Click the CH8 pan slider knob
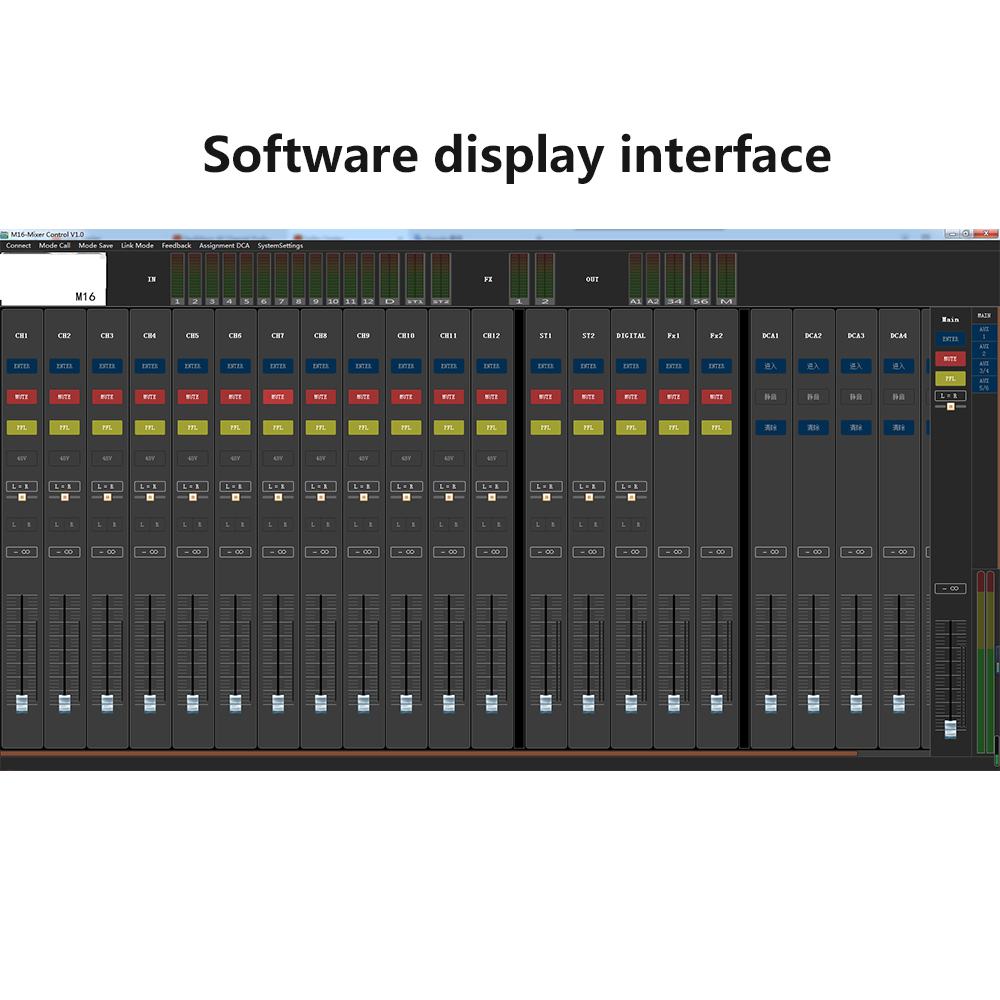 [321, 497]
